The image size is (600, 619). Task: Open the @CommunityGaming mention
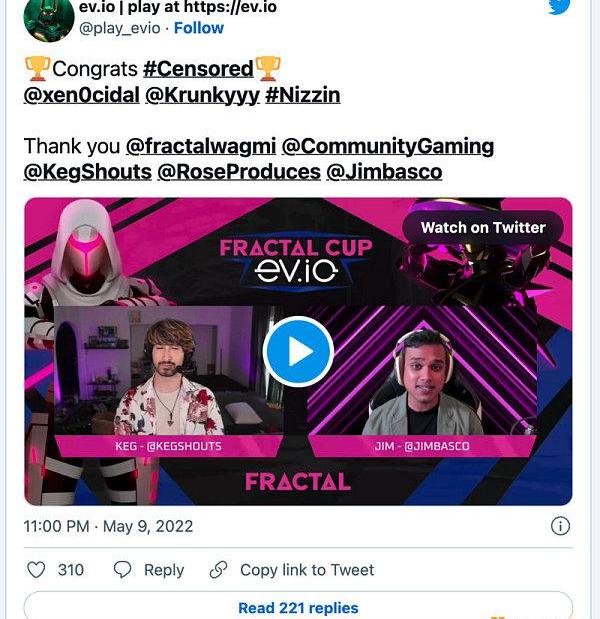pos(388,146)
